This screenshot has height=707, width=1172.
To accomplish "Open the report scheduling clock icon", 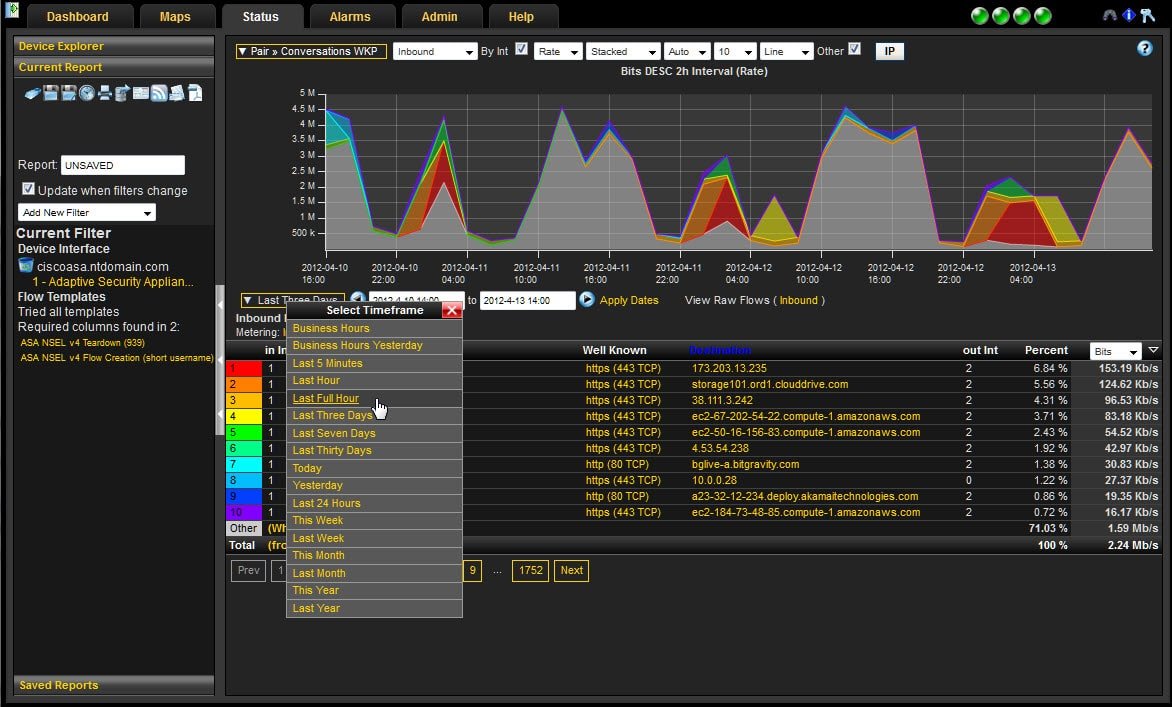I will pos(87,92).
